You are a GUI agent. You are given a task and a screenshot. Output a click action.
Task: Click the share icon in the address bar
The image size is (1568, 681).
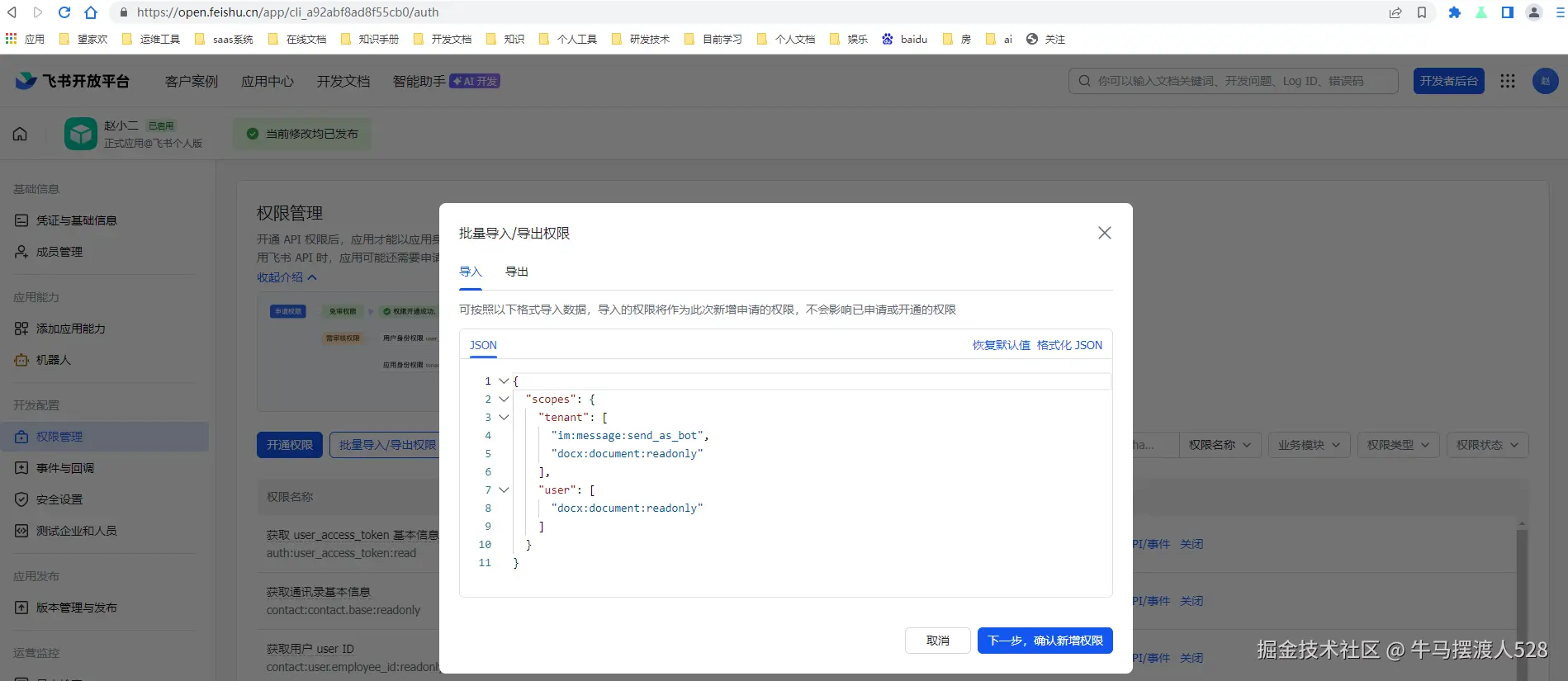(x=1395, y=12)
